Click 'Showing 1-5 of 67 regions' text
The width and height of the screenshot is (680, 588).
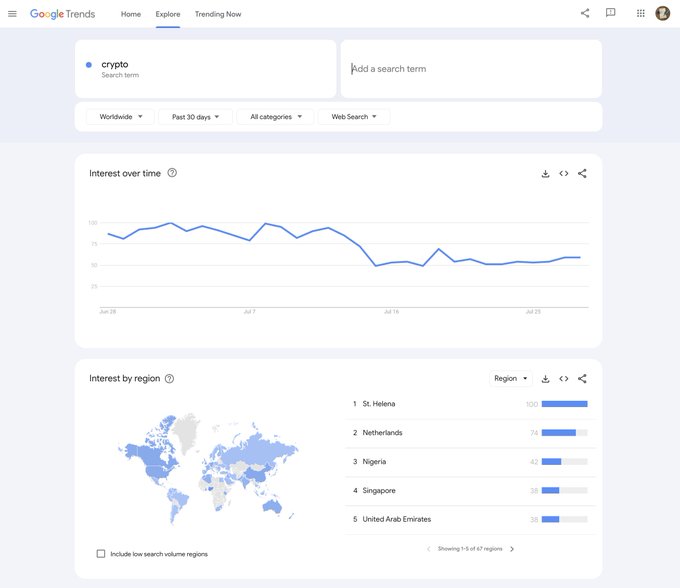click(x=470, y=549)
